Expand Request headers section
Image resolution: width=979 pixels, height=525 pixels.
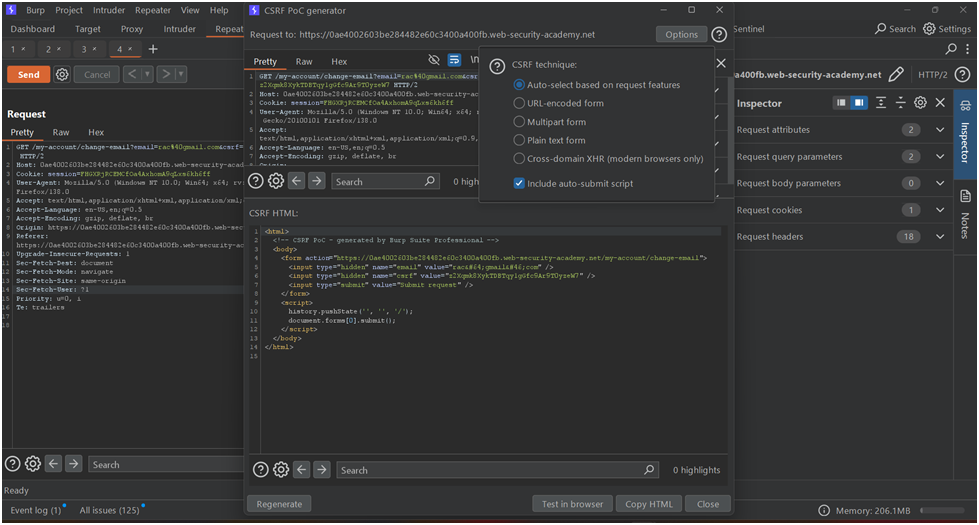coord(939,237)
